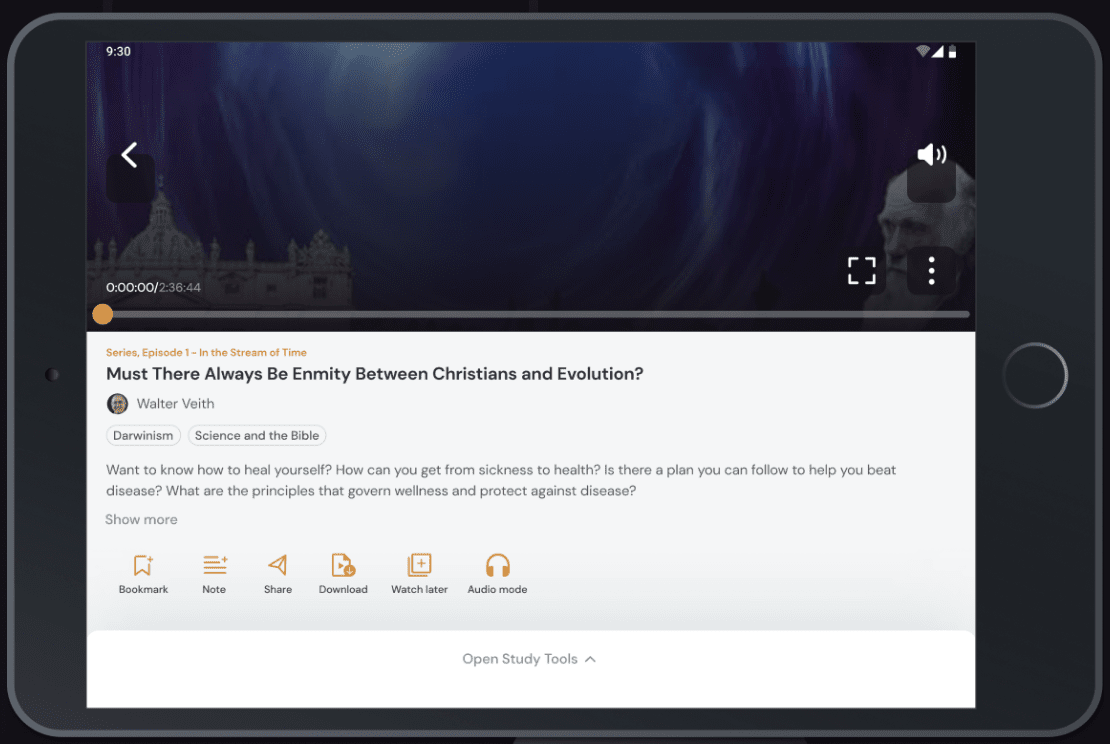Tap the back arrow on video

pyautogui.click(x=129, y=155)
